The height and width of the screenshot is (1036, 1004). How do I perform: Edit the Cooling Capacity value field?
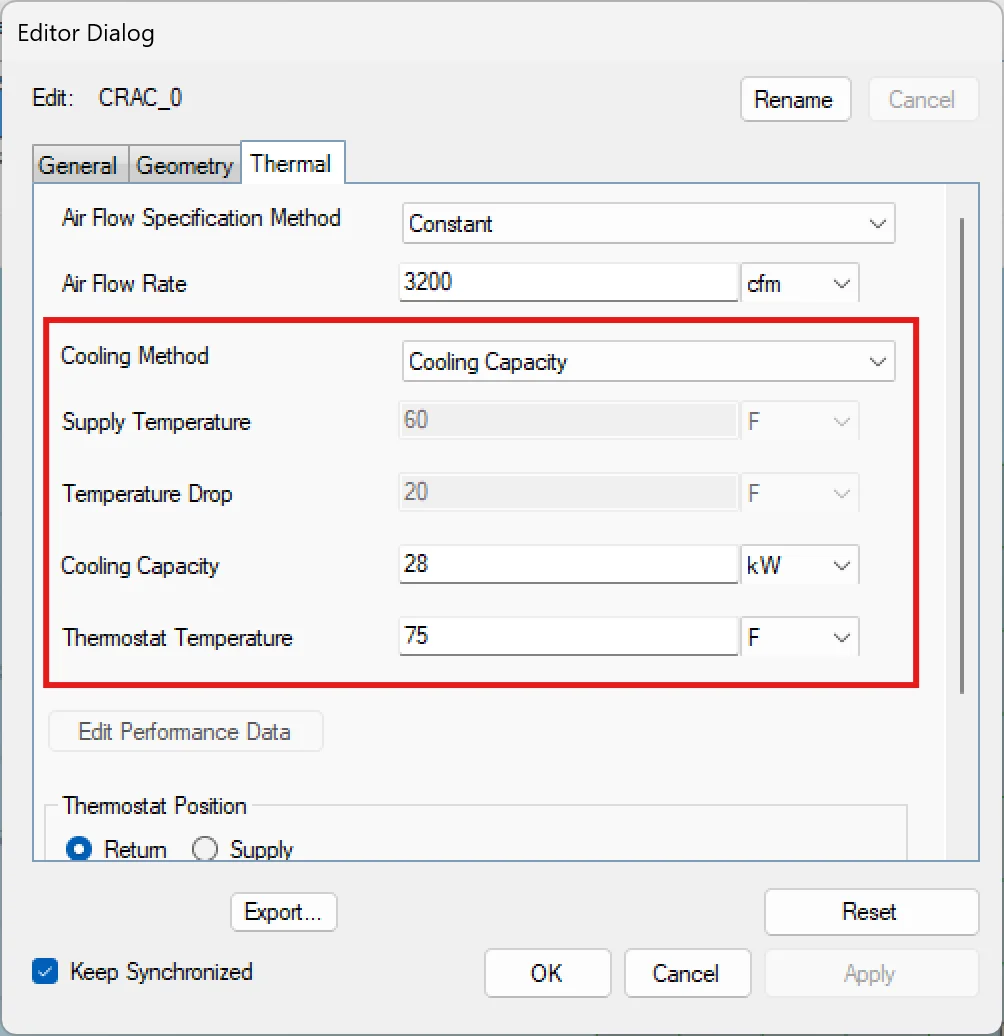pyautogui.click(x=567, y=564)
